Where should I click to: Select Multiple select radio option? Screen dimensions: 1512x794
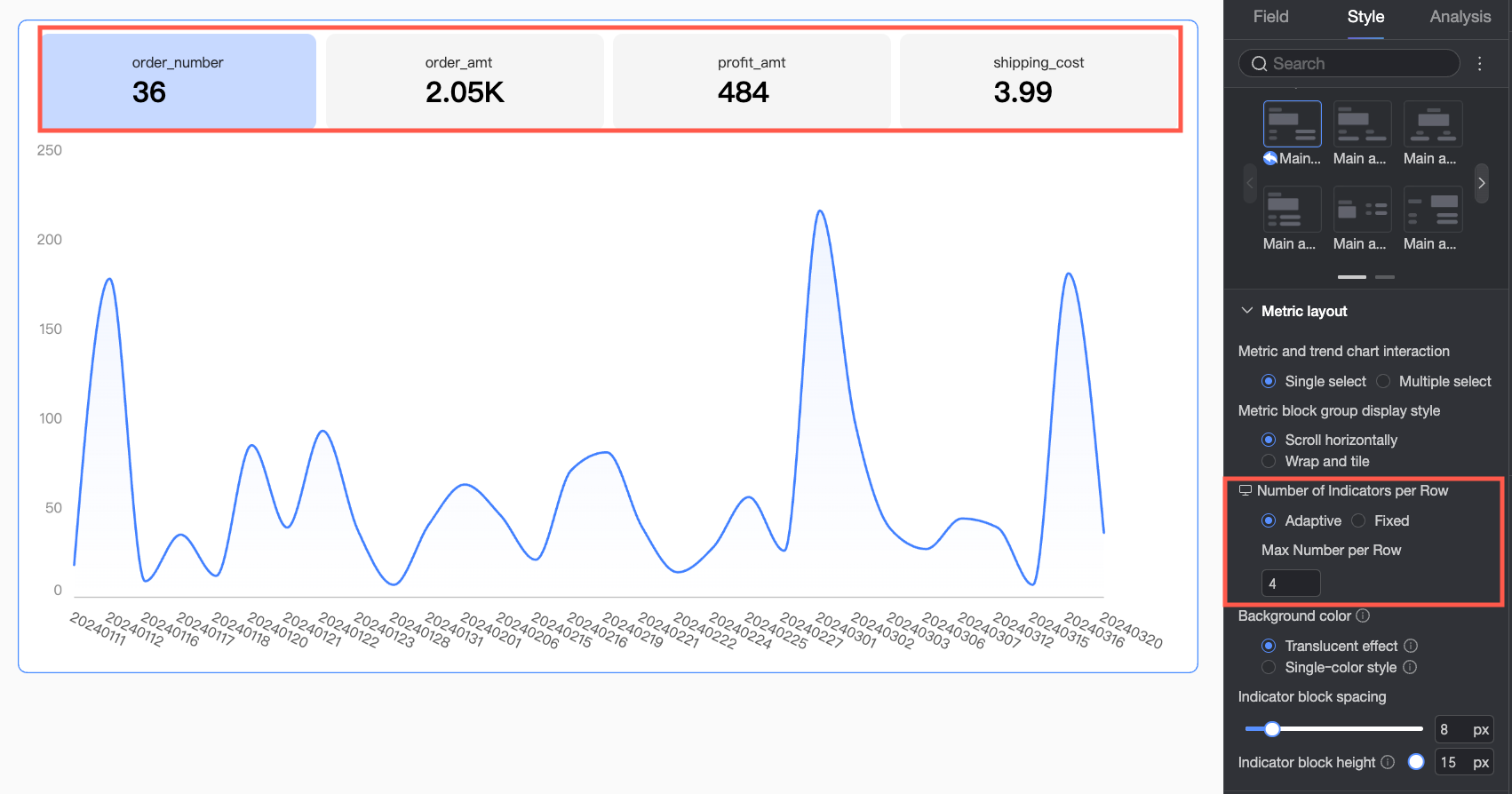[1383, 381]
